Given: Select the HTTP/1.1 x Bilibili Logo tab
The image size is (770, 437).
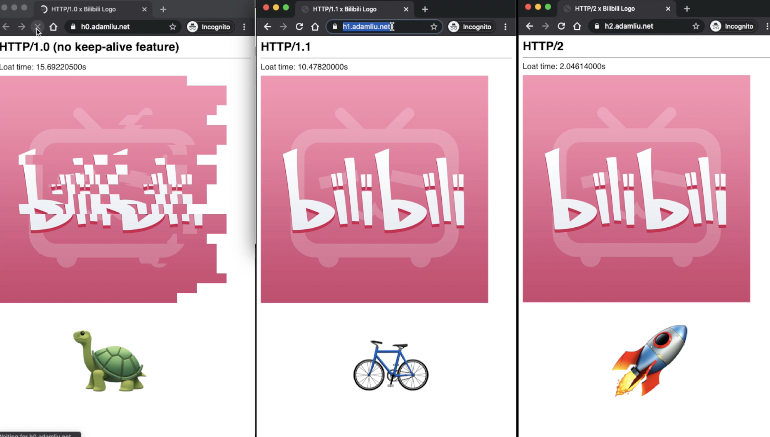Looking at the screenshot, I should point(354,9).
